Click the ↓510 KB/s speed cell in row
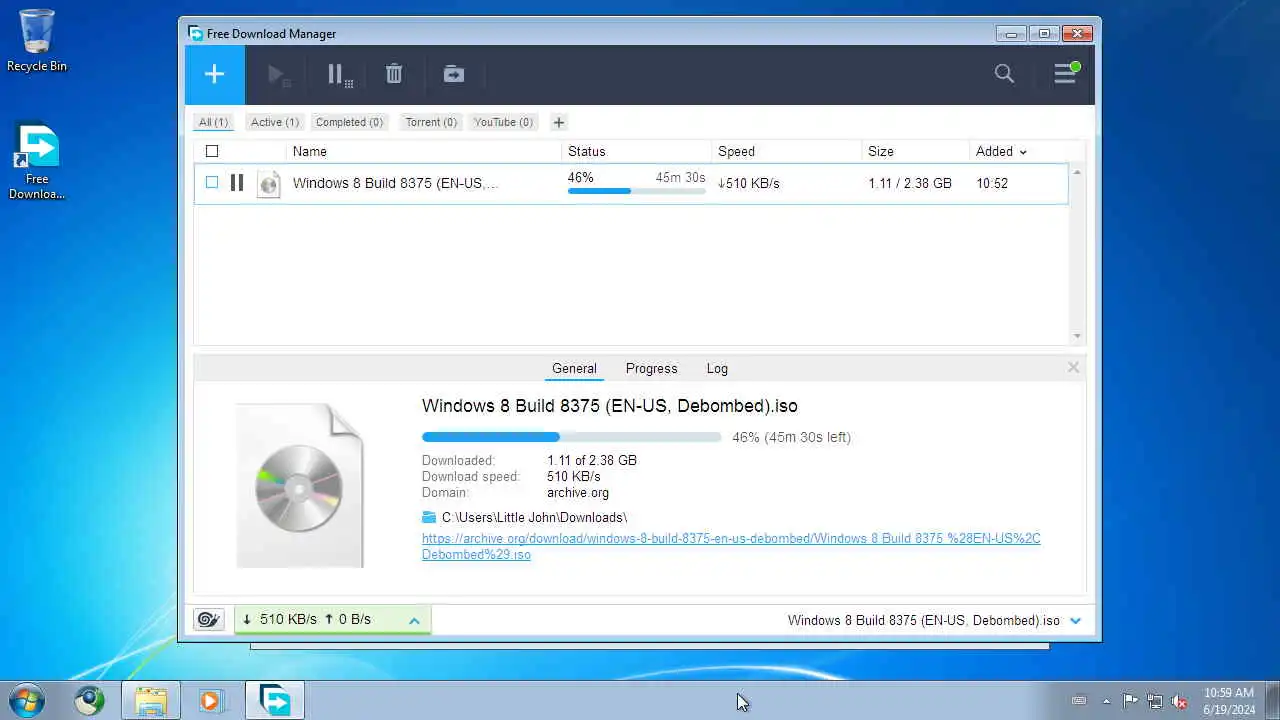Viewport: 1280px width, 720px height. [x=749, y=184]
